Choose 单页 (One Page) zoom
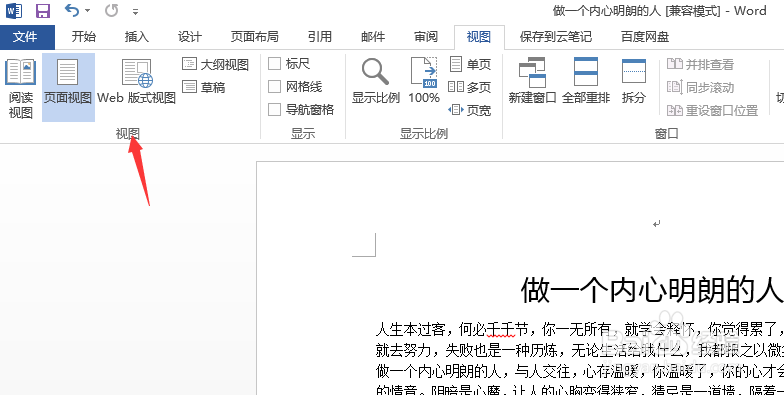This screenshot has height=395, width=784. tap(470, 64)
